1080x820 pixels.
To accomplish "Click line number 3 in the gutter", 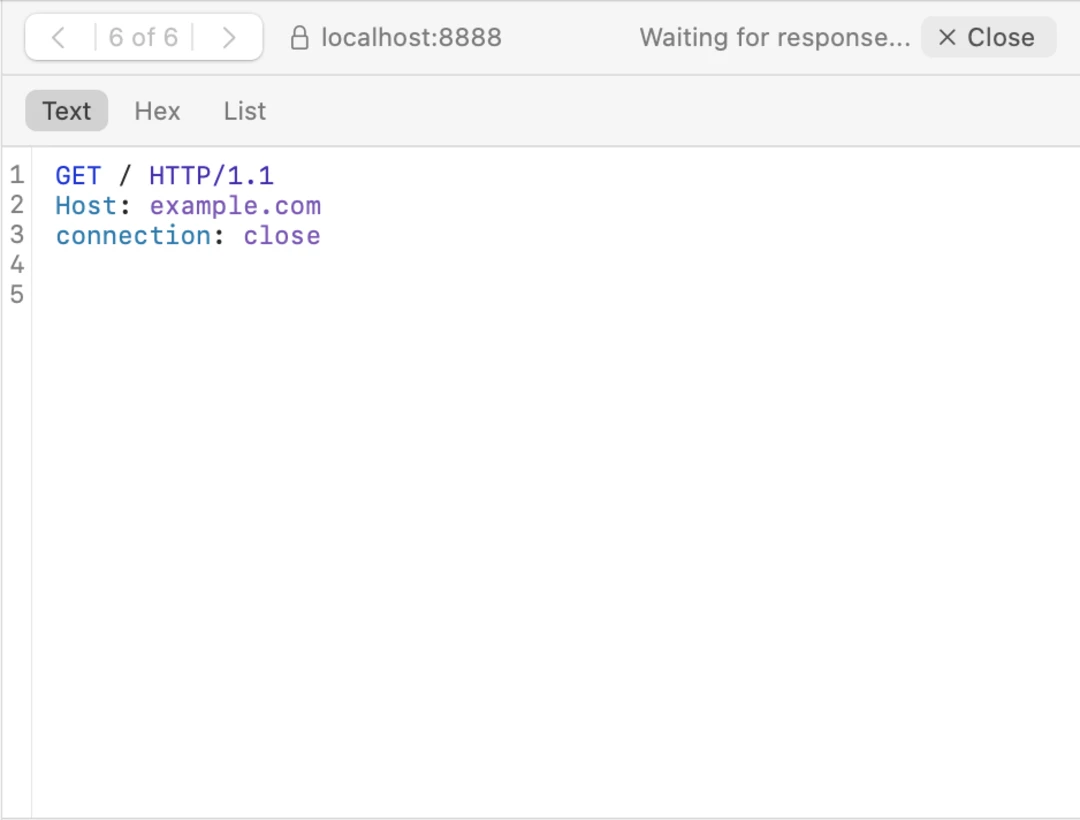I will (x=17, y=235).
